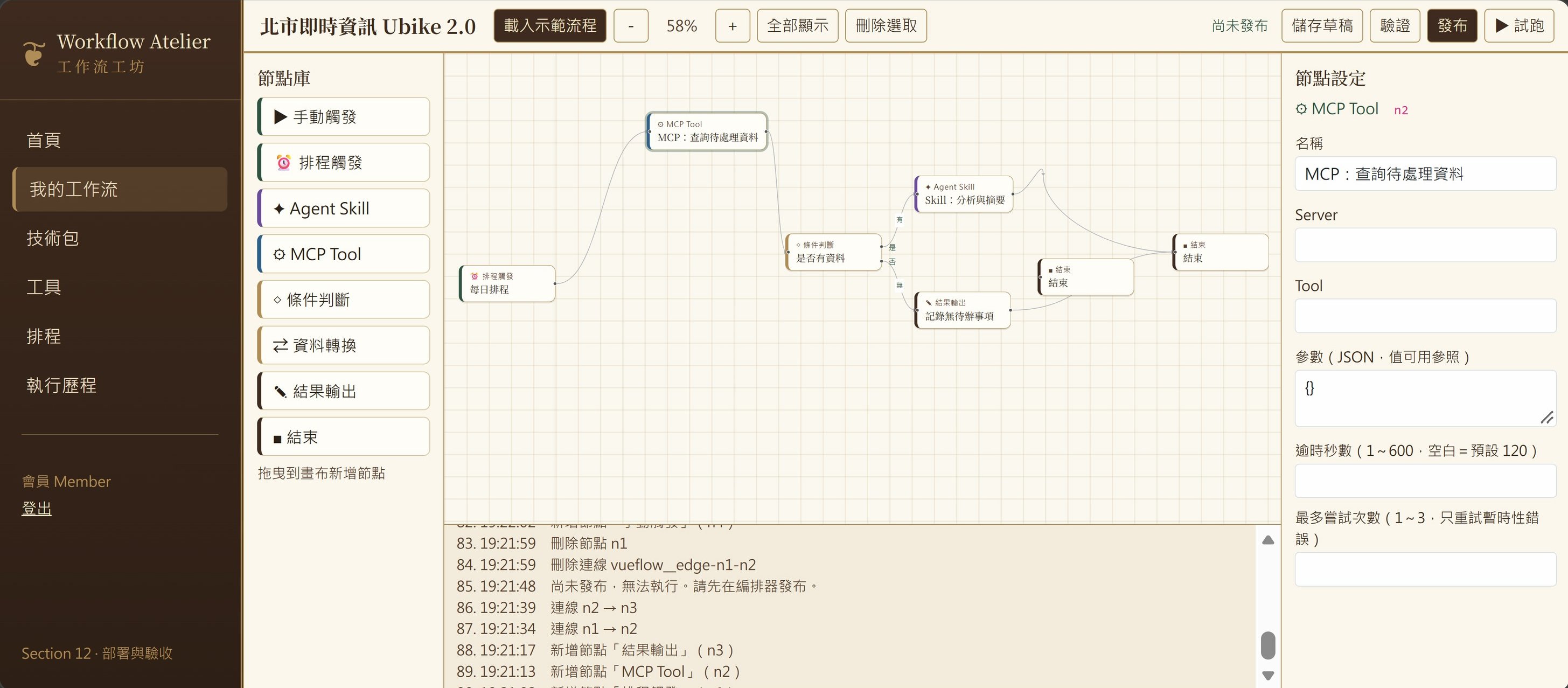Focus the 最多嘗試次數 input field
The width and height of the screenshot is (1568, 688).
pos(1425,569)
